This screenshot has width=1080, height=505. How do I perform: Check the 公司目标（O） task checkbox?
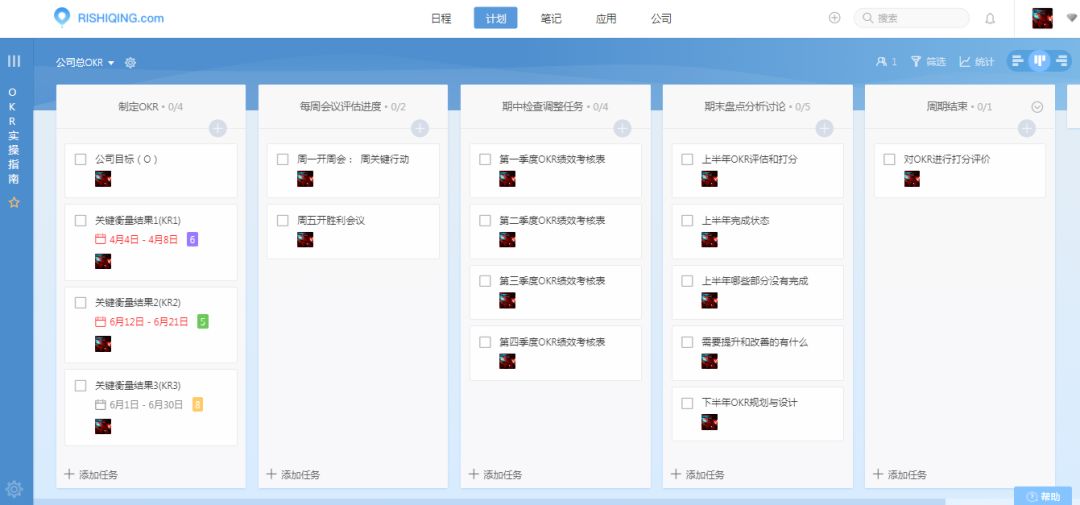pos(81,159)
